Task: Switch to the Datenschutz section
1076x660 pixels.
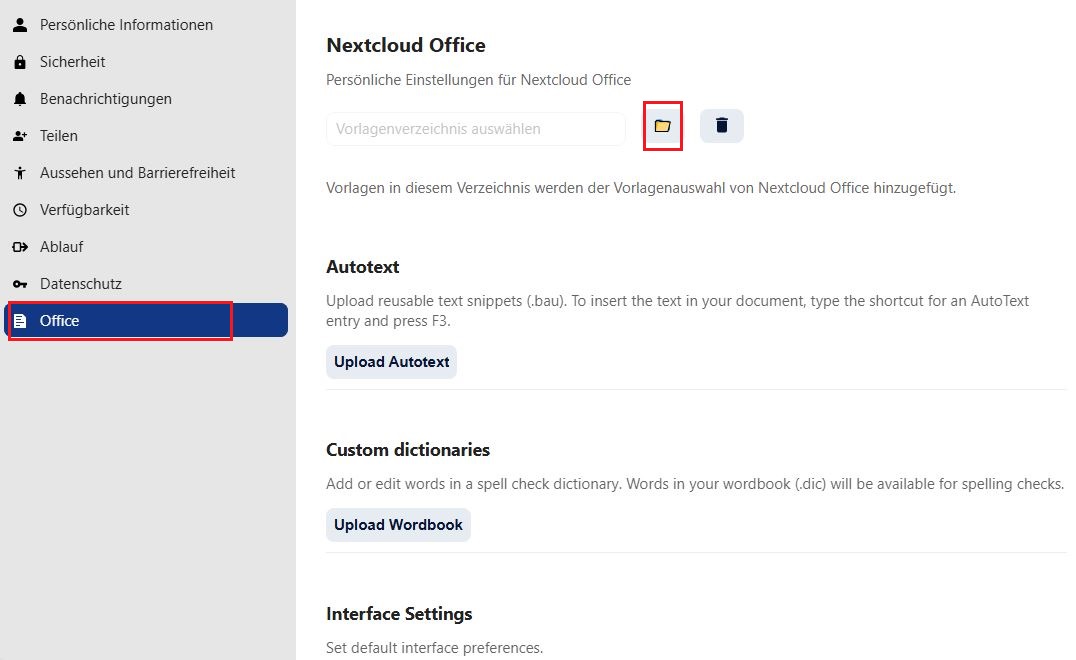Action: click(80, 284)
